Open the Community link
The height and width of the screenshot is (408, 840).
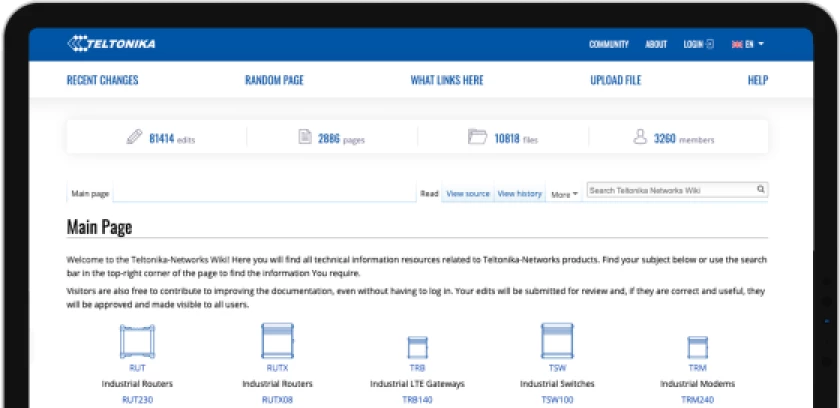click(x=609, y=44)
